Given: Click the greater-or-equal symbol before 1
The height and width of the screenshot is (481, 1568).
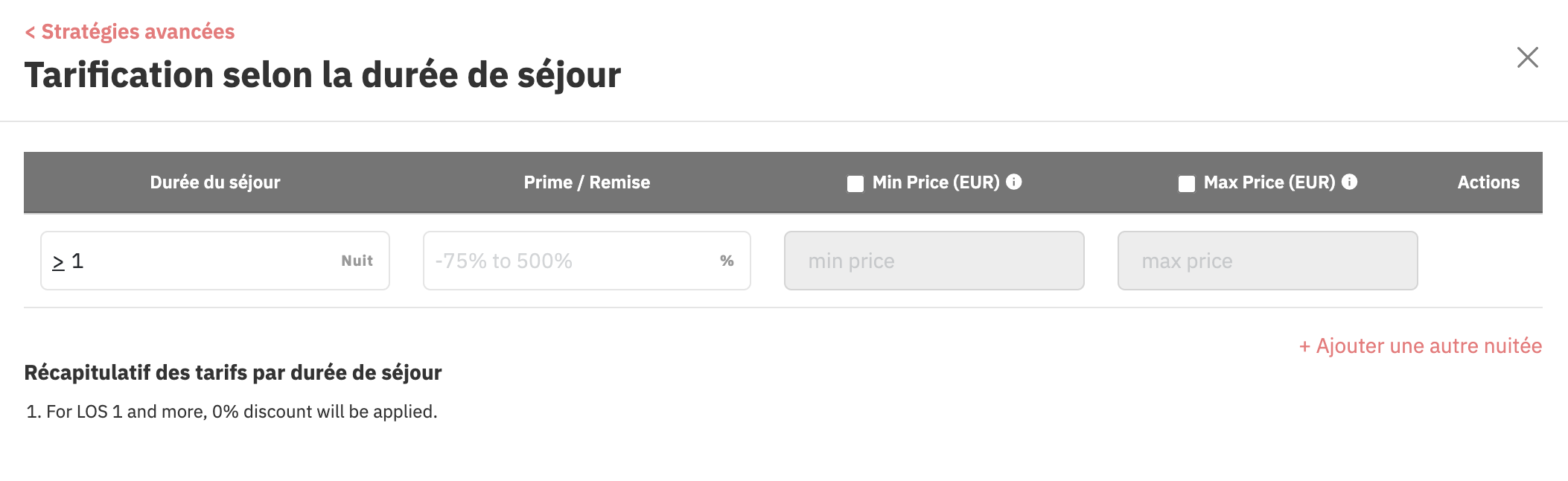Looking at the screenshot, I should (x=58, y=262).
